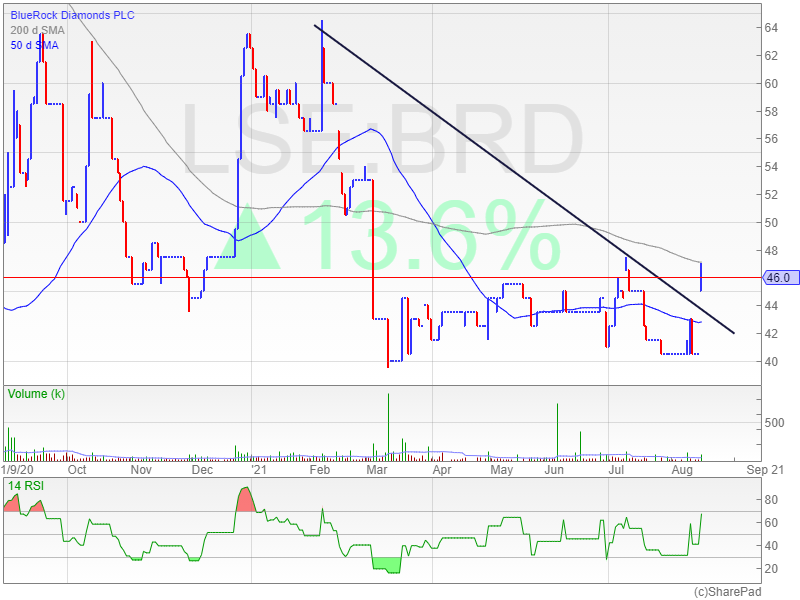800x600 pixels.
Task: Click the 40 price axis label
Action: pyautogui.click(x=771, y=361)
